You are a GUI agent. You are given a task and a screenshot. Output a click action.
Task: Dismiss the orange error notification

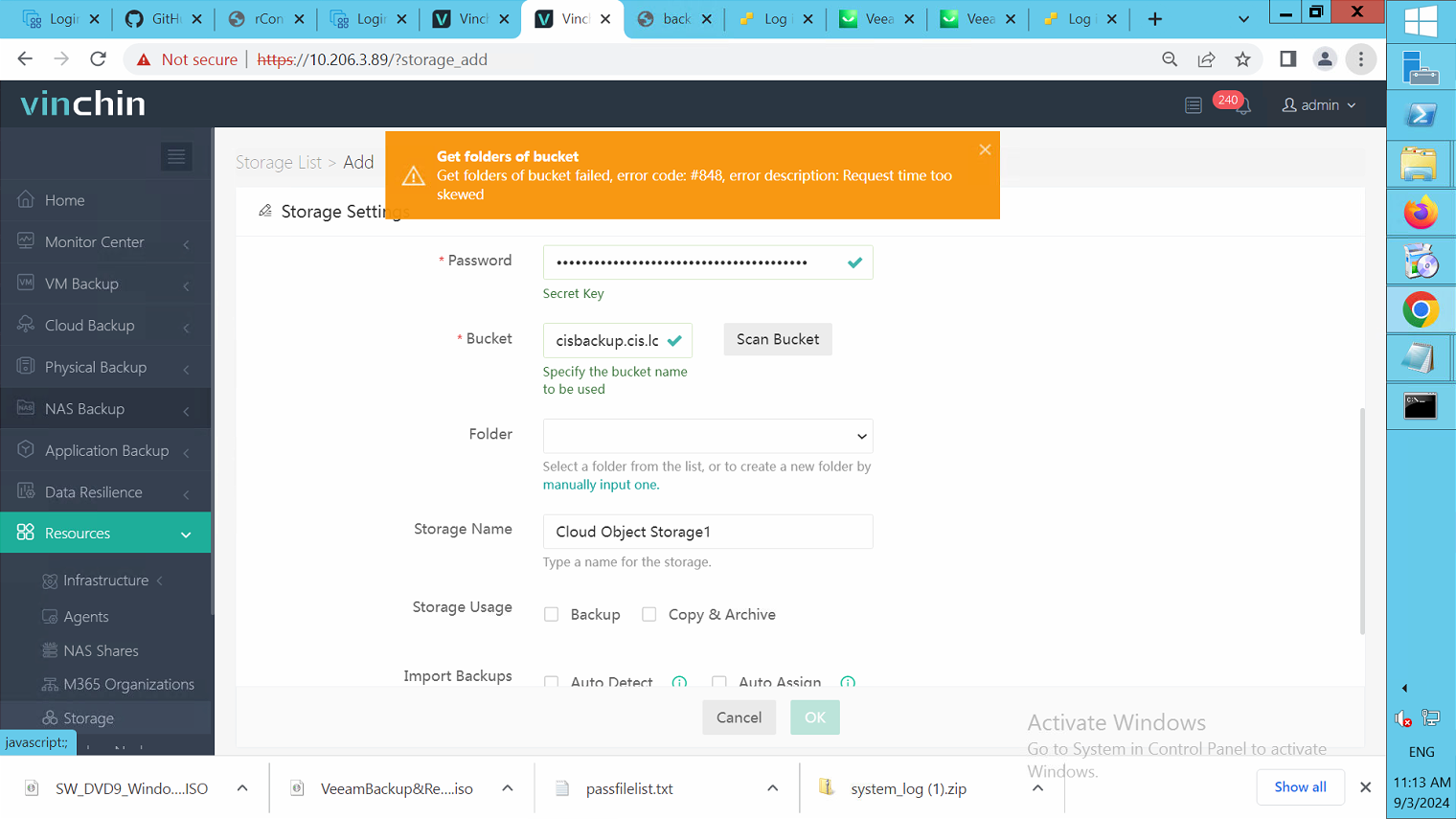point(985,149)
